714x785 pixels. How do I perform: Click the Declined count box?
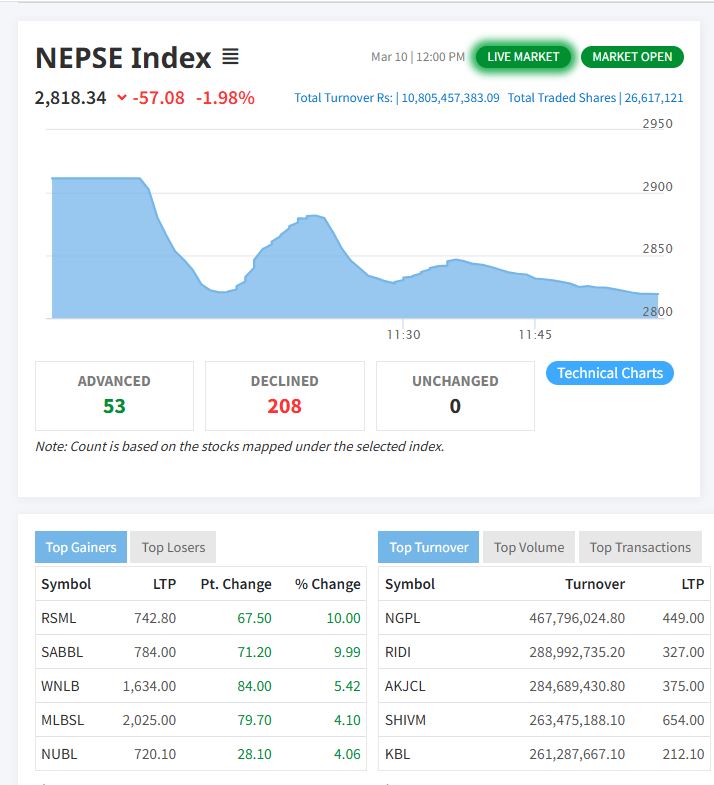[x=284, y=396]
